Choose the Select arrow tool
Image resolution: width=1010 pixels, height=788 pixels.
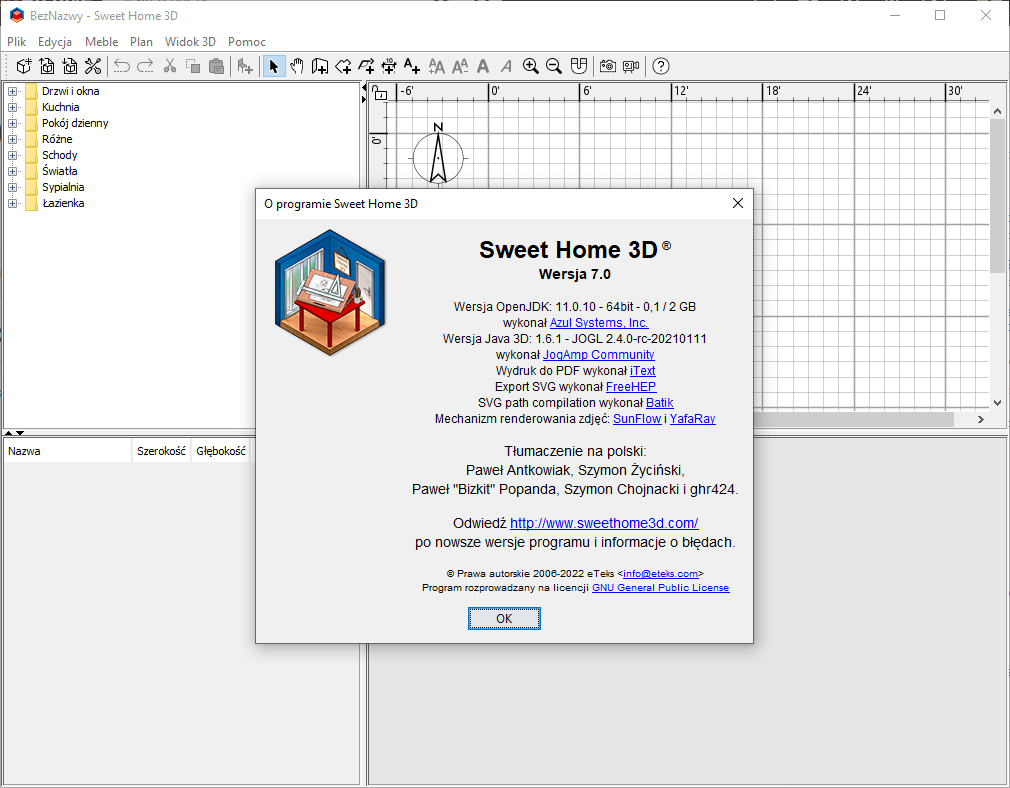click(x=274, y=66)
